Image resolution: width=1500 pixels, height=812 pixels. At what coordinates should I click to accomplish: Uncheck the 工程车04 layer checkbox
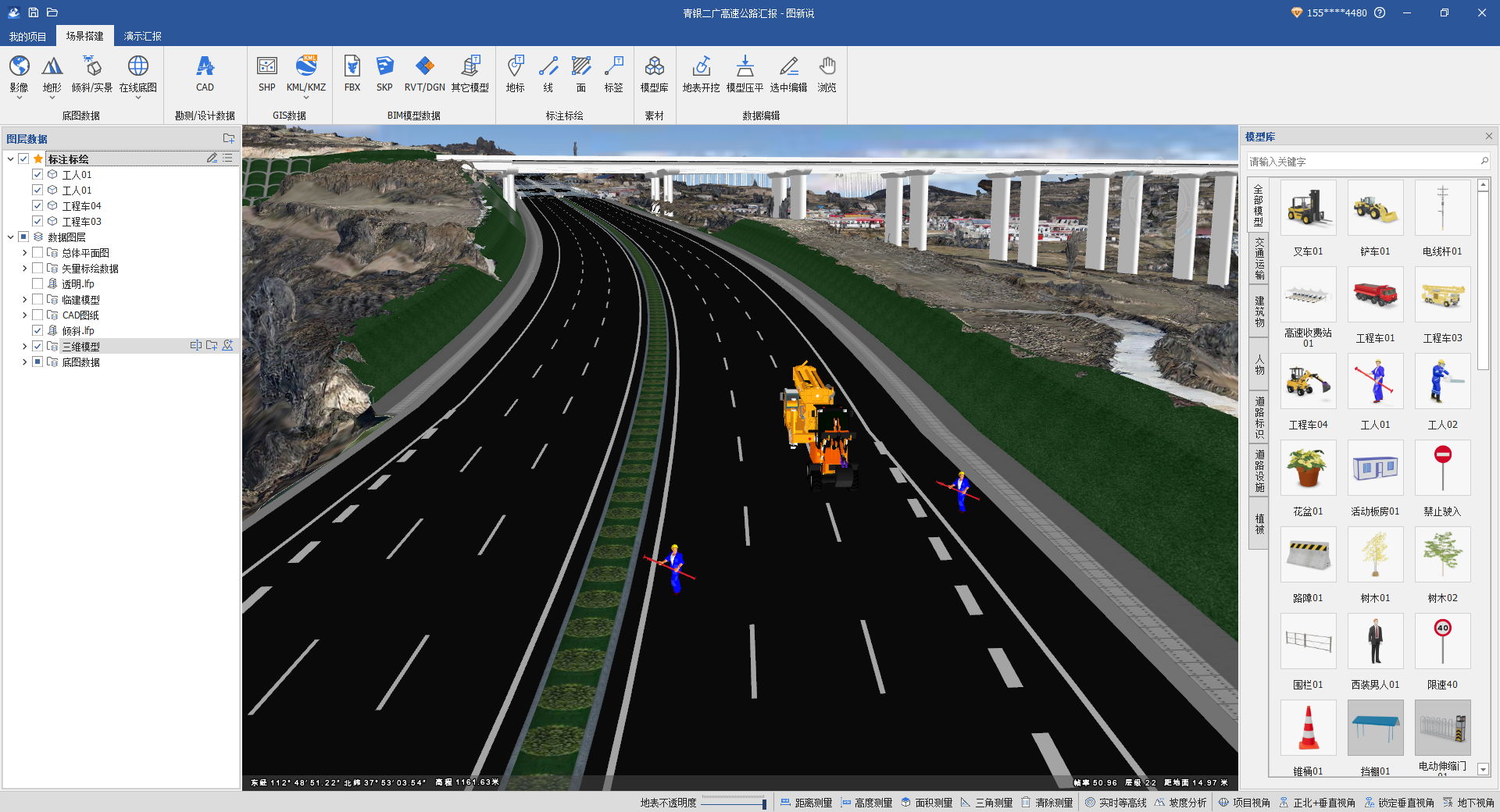click(x=37, y=206)
